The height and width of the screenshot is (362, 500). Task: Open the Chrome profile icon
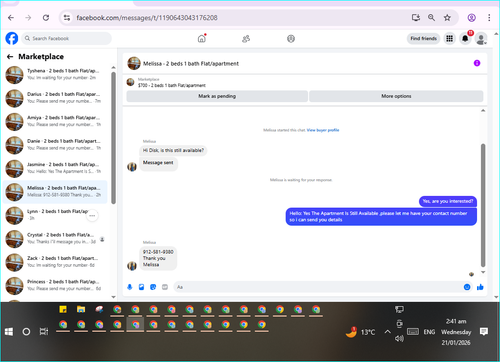pos(471,18)
